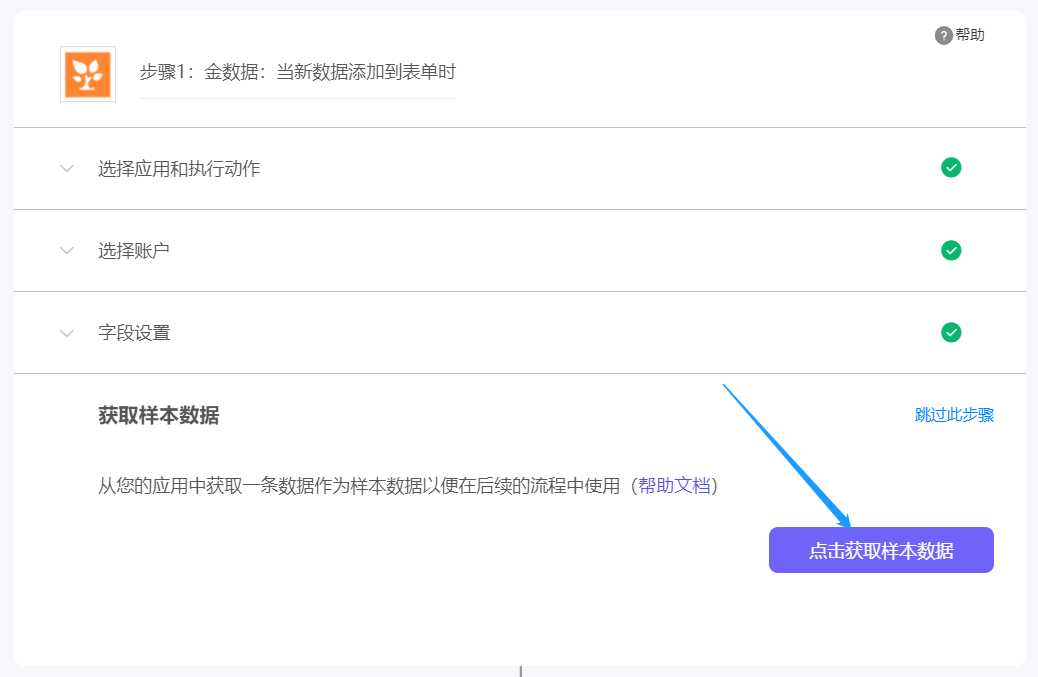
Task: Open the 帮助文档 link
Action: coord(674,486)
